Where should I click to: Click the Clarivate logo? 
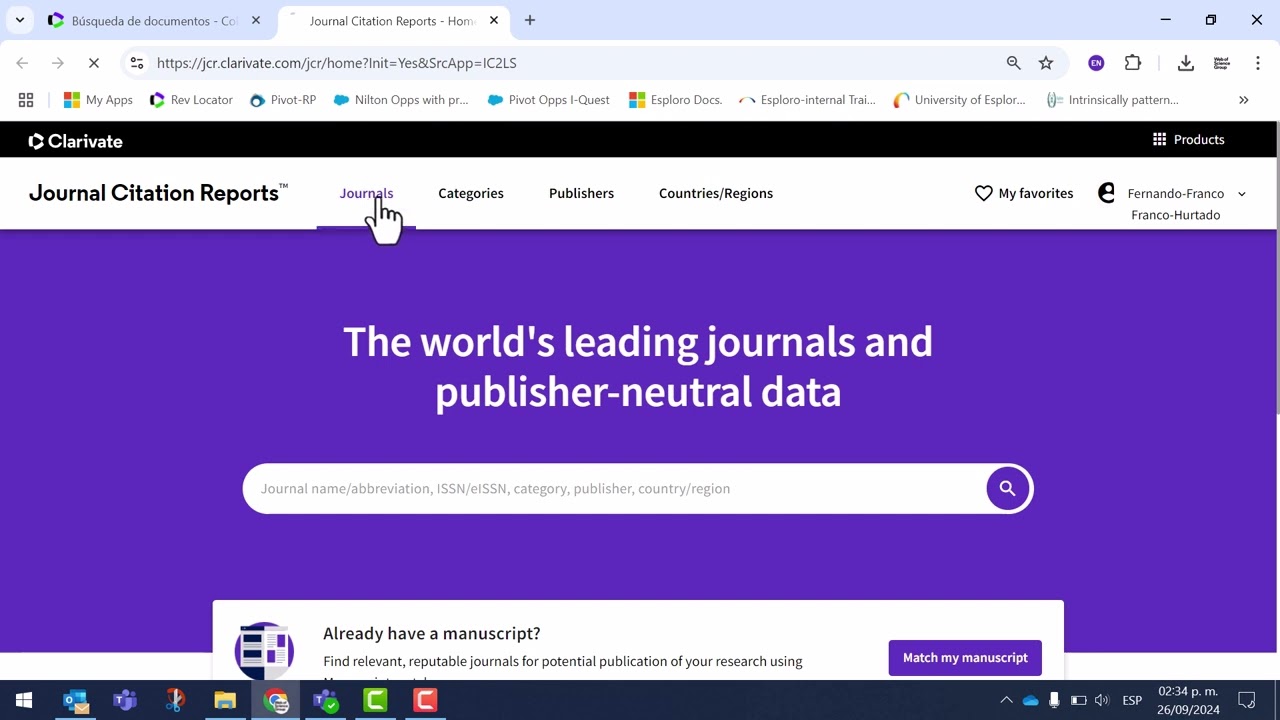[x=75, y=141]
